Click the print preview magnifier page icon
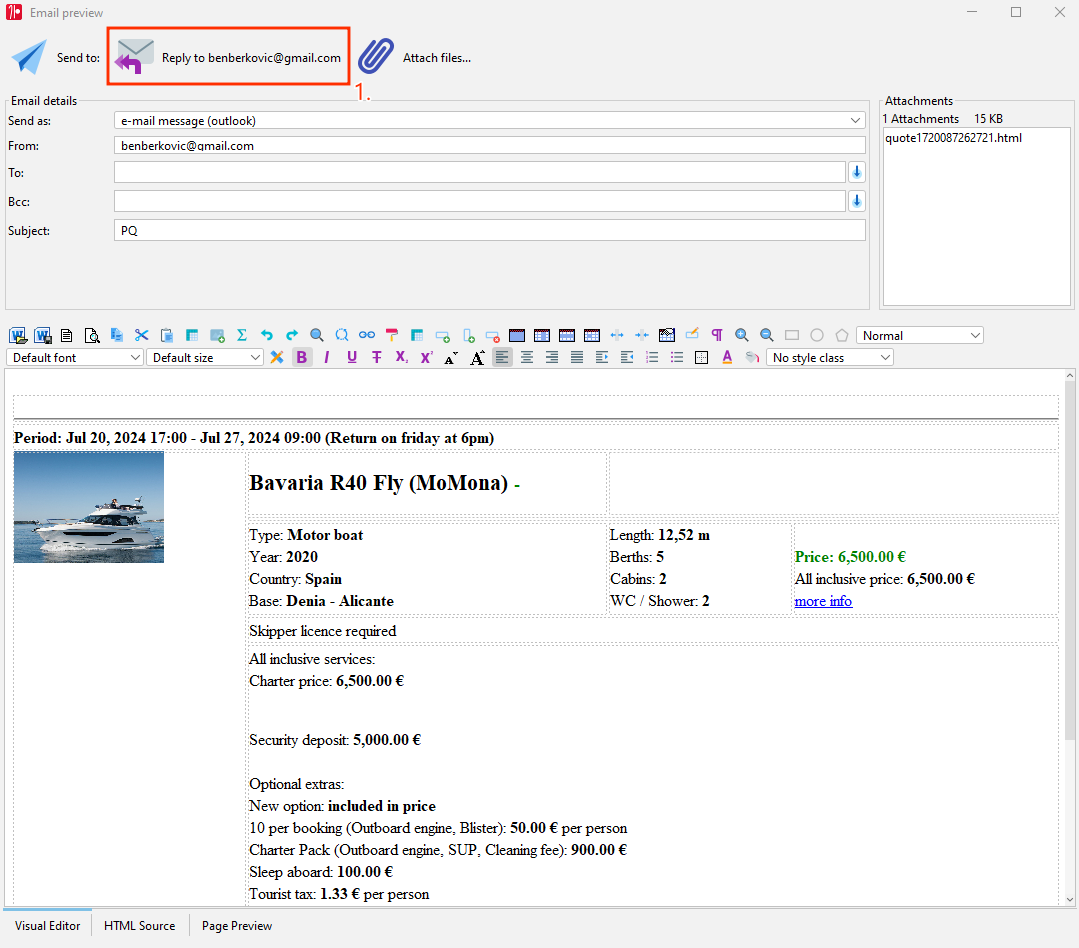The image size is (1079, 948). [x=92, y=335]
